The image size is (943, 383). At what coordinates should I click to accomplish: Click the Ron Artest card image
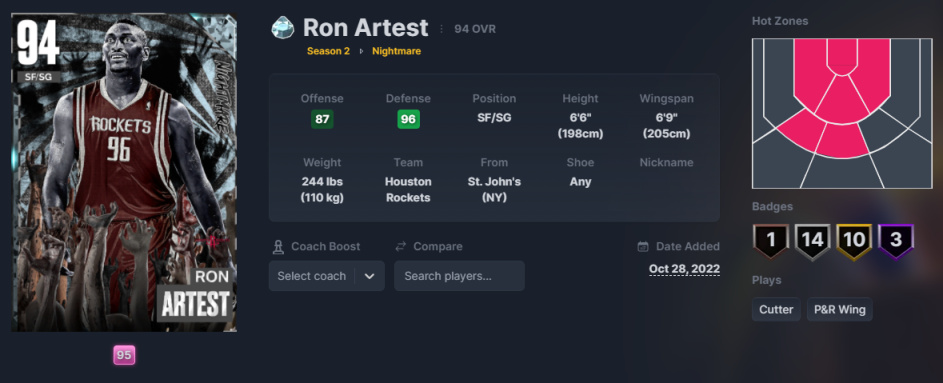pos(124,173)
